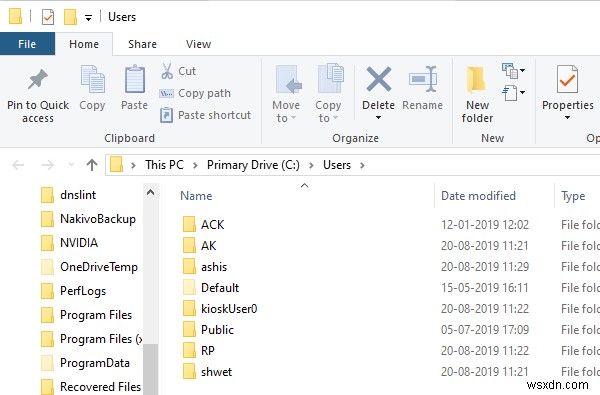600x395 pixels.
Task: Open Customize Quick Access Toolbar dropdown
Action: point(88,18)
